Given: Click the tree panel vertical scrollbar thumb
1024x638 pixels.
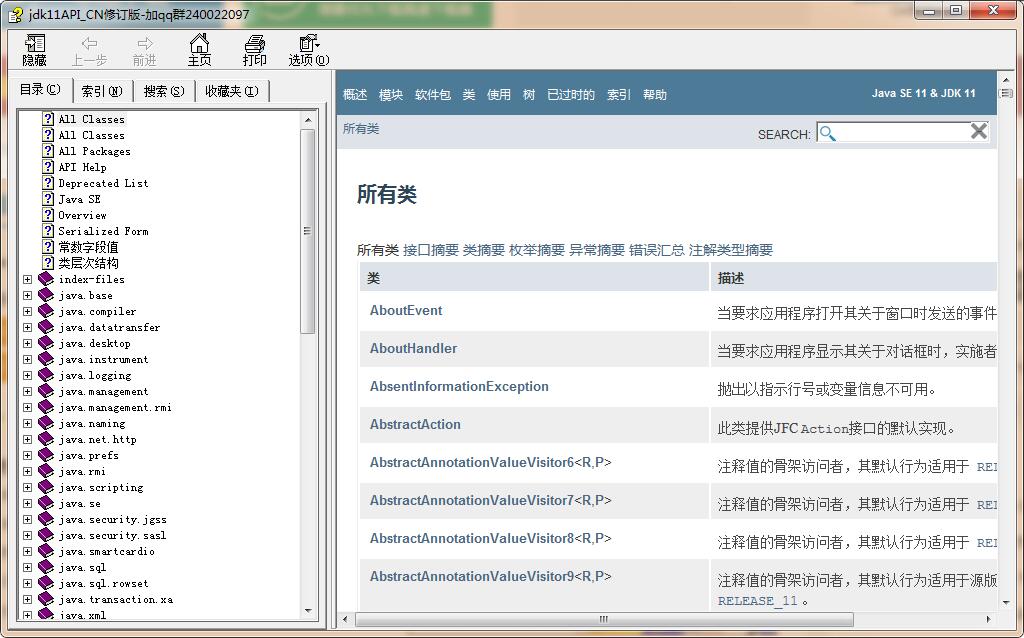Looking at the screenshot, I should 308,231.
